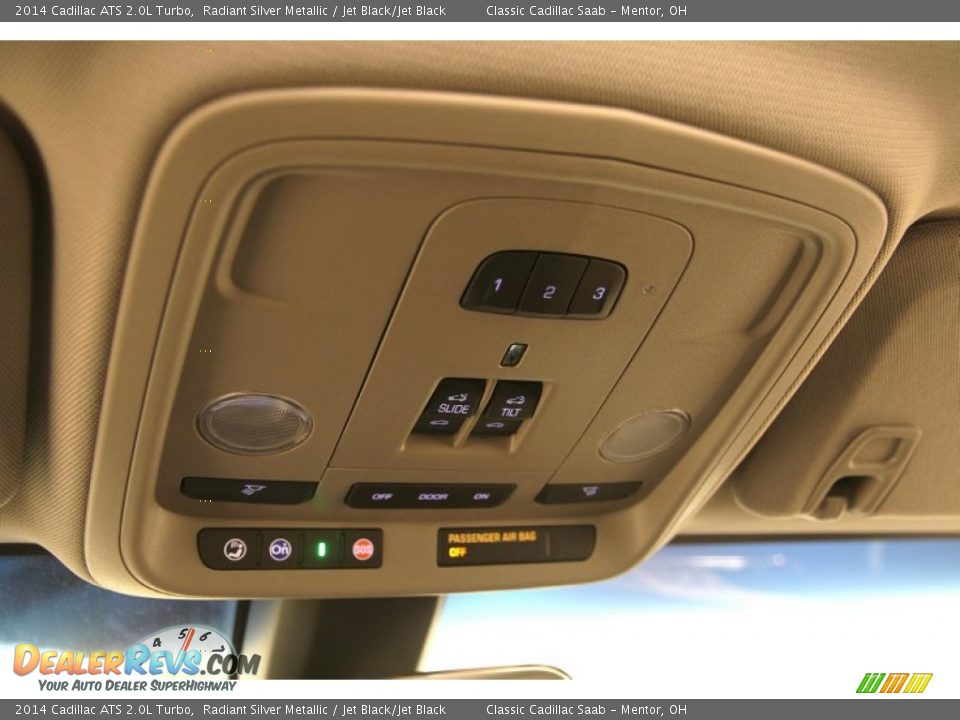Click the right dome light lens
This screenshot has width=960, height=720.
click(x=641, y=432)
